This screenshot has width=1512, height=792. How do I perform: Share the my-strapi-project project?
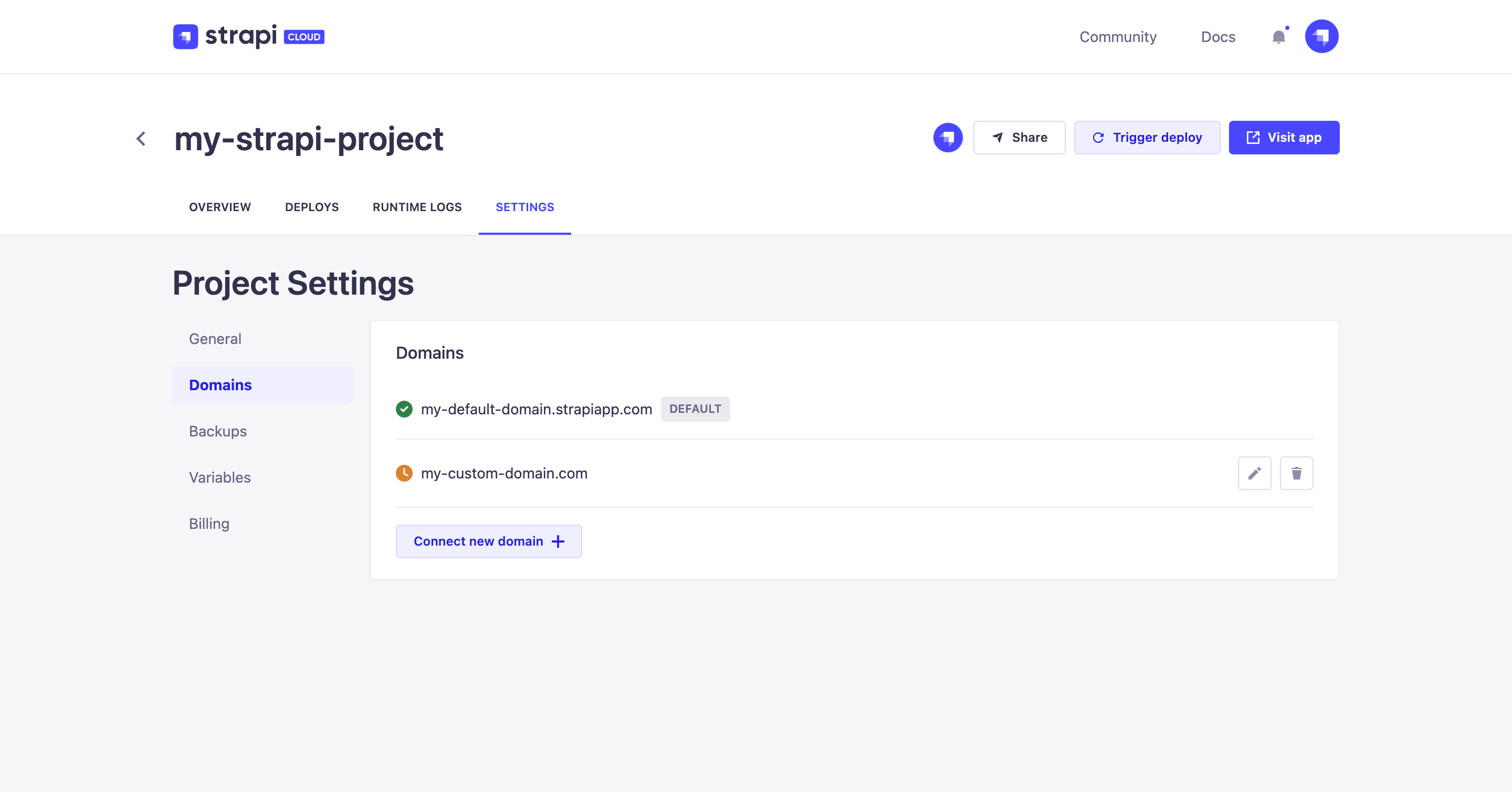pyautogui.click(x=1019, y=138)
